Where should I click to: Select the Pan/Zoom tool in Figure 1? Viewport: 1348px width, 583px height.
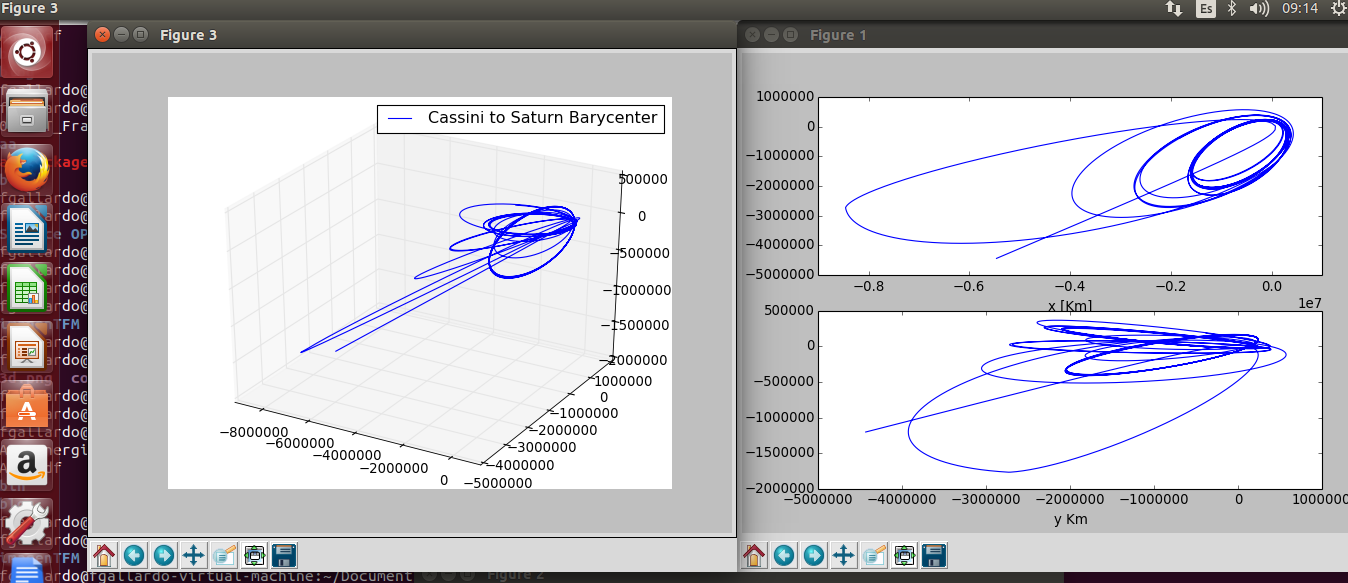coord(844,555)
